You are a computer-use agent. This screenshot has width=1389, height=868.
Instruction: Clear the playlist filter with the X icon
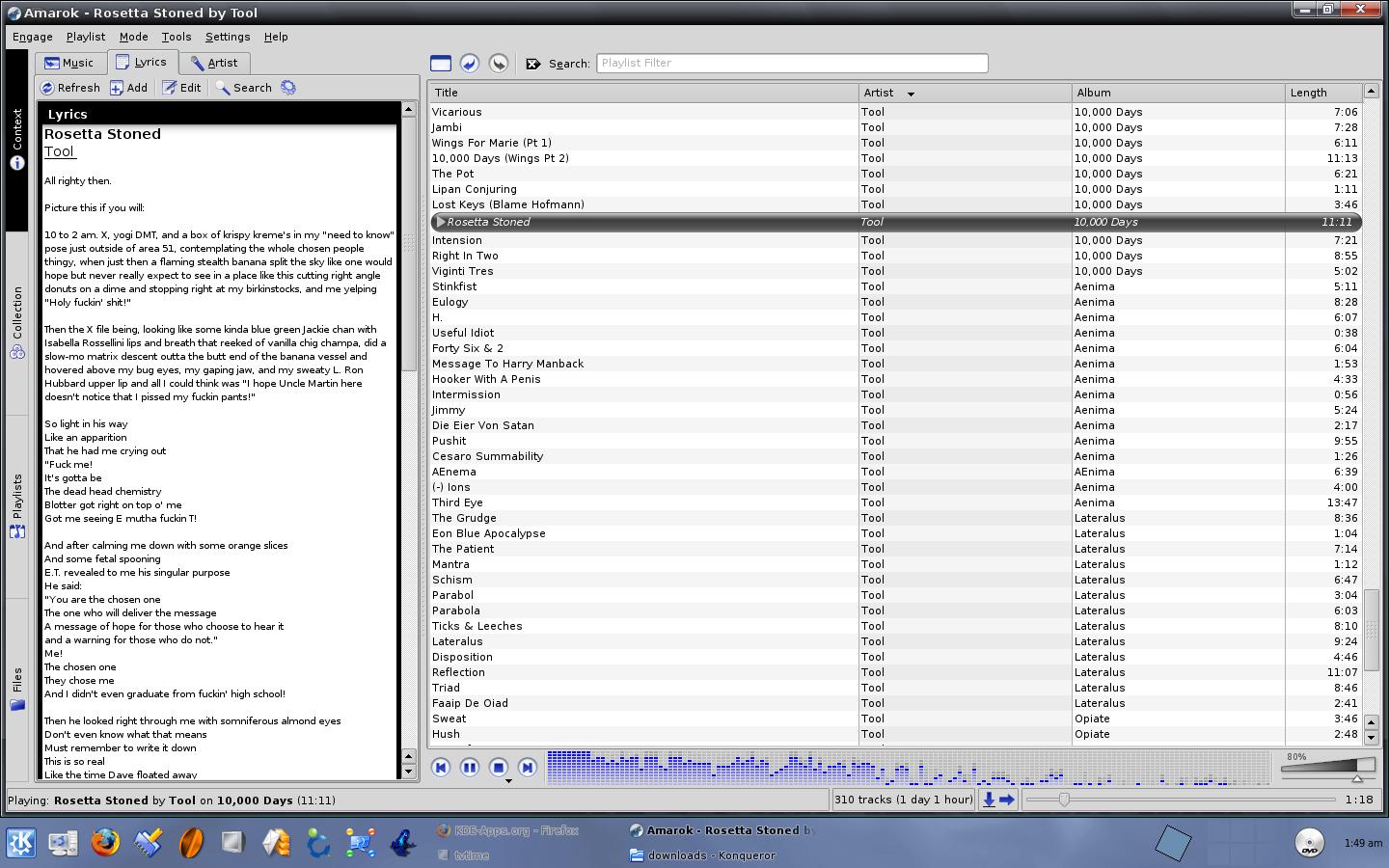point(533,64)
